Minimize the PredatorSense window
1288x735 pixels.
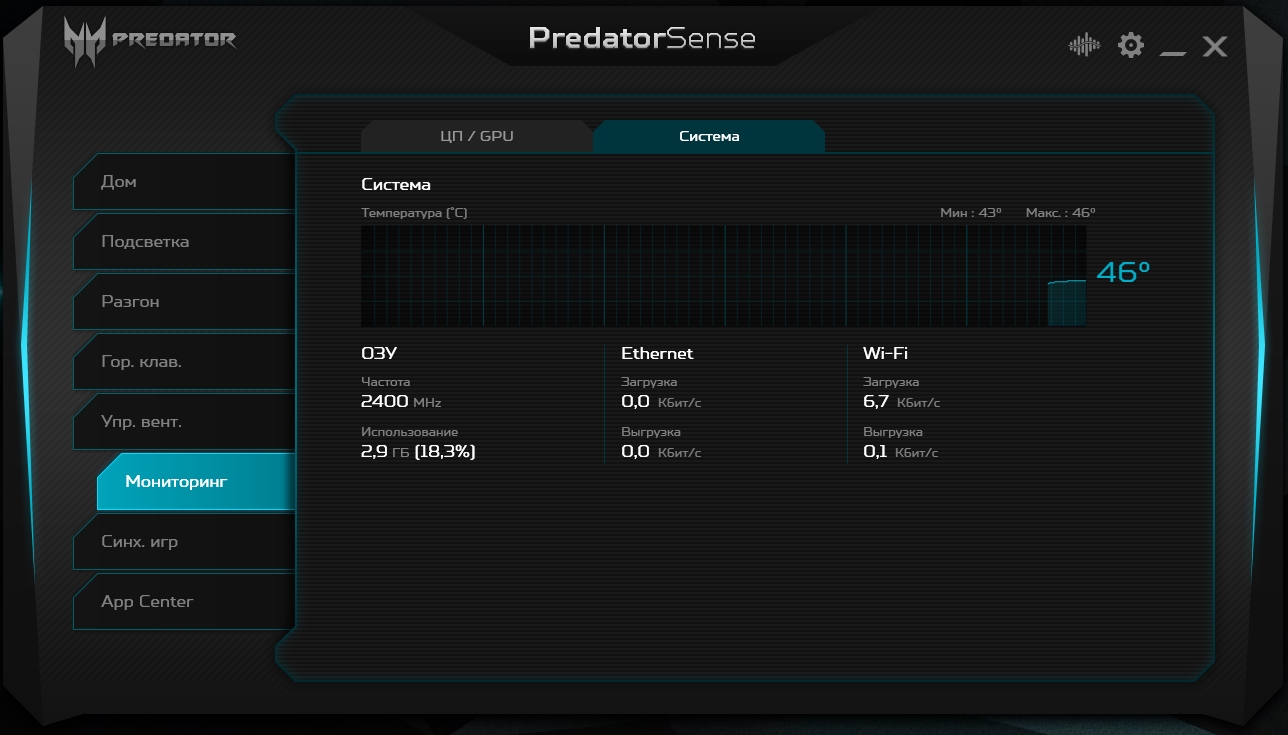(1173, 52)
